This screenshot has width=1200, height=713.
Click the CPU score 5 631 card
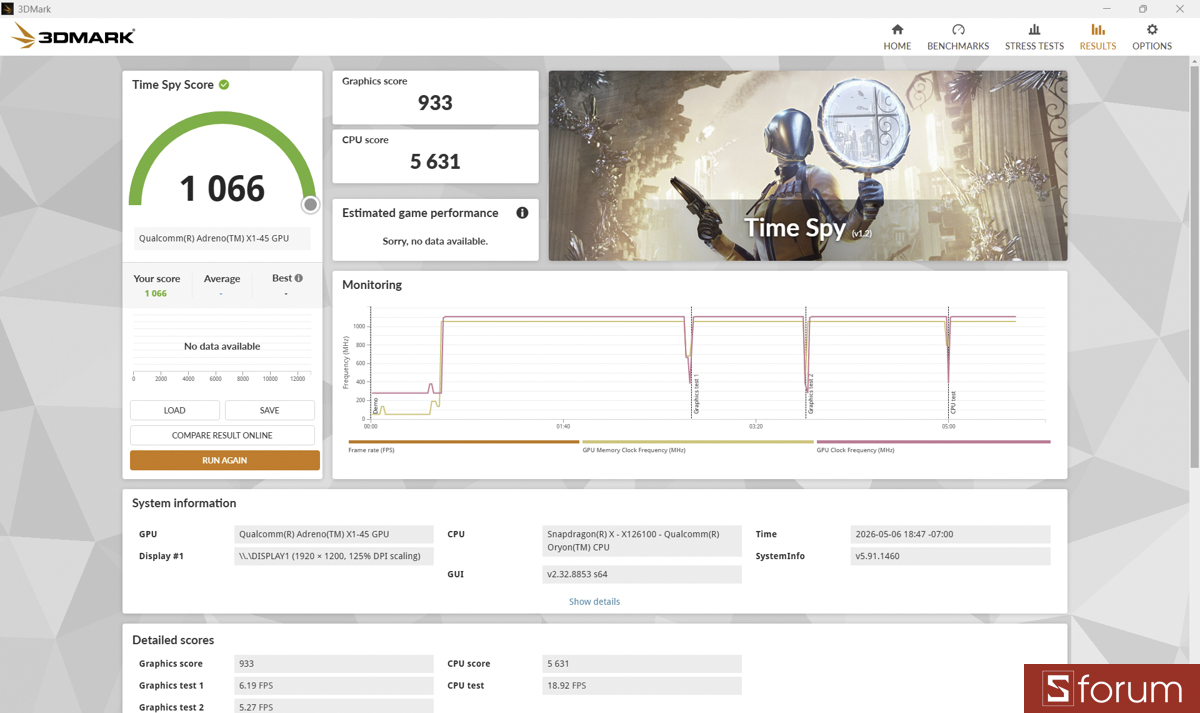pos(435,155)
